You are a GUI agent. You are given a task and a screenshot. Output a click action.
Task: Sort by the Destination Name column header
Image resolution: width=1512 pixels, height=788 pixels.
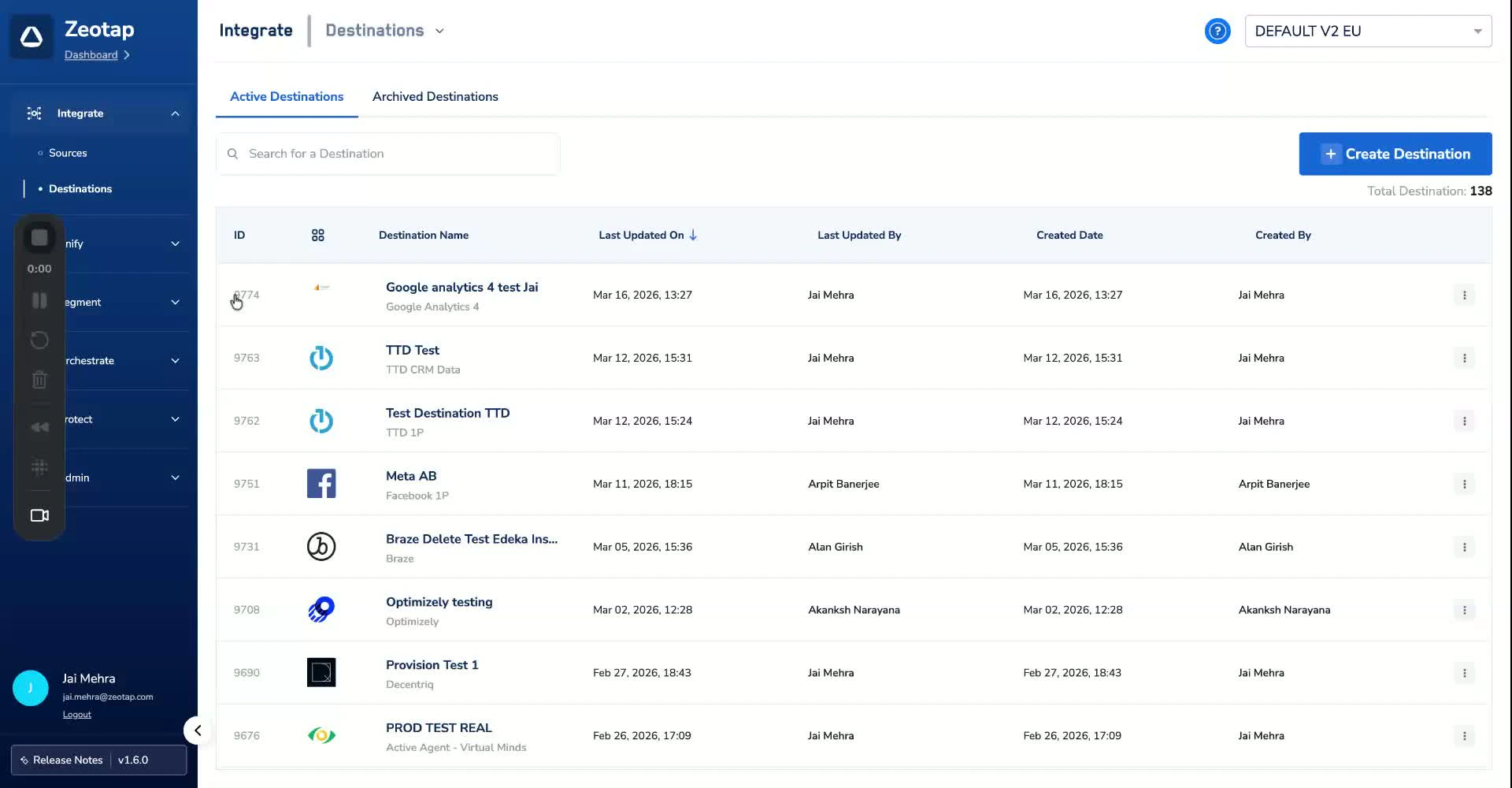point(424,235)
